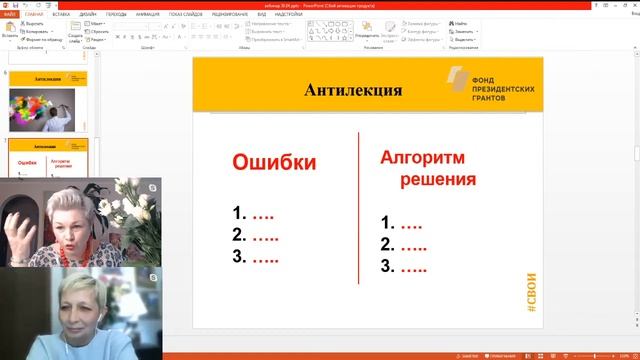Click the Cut (Вырезать) button
The image size is (640, 360).
tap(32, 24)
